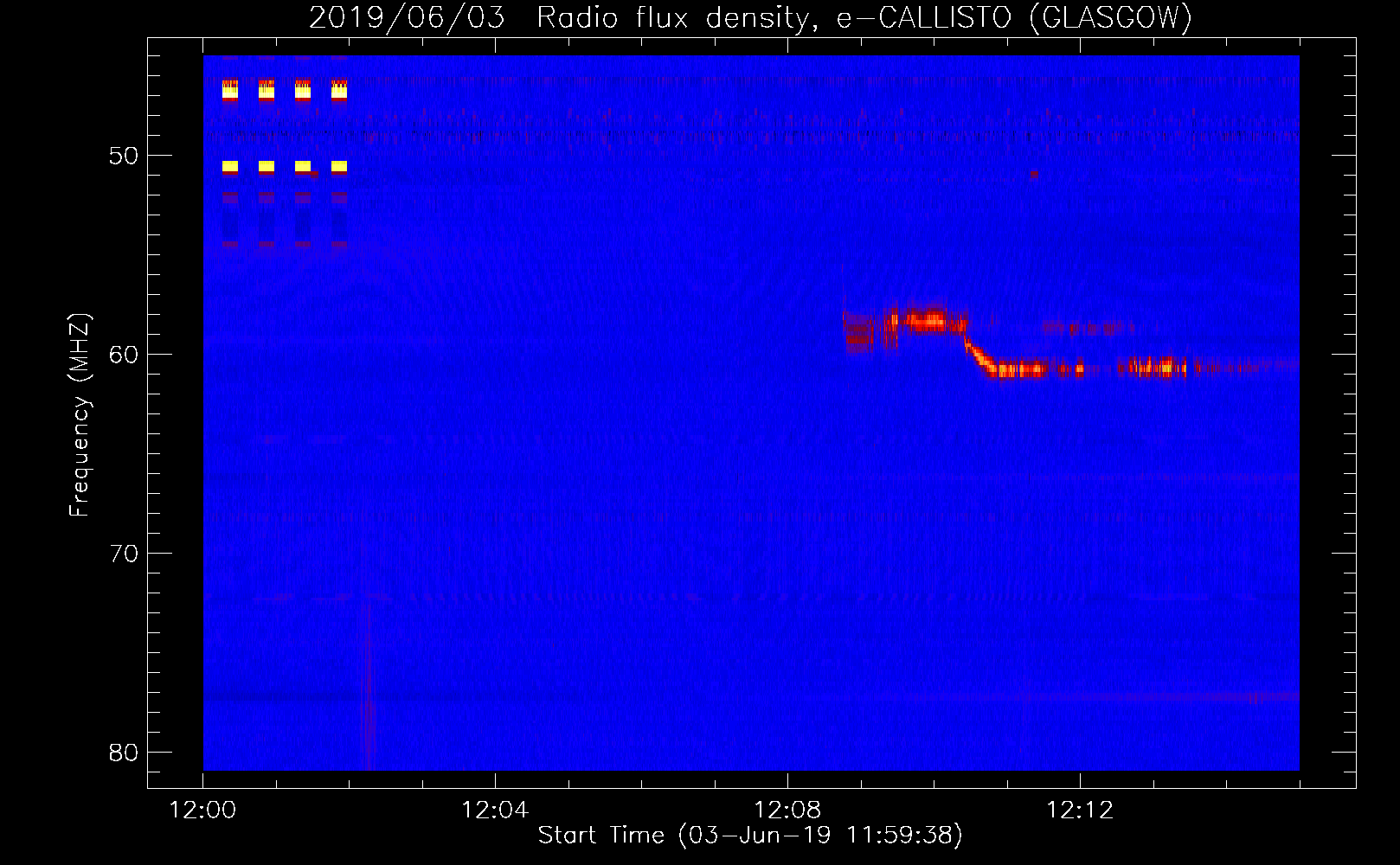Click the bright burst near 58 MHz
This screenshot has width=1400, height=865.
(x=928, y=321)
